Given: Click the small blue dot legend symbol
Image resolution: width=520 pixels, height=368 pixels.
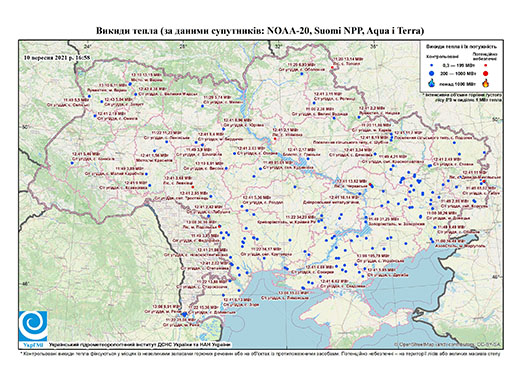Looking at the screenshot, I should click(432, 65).
